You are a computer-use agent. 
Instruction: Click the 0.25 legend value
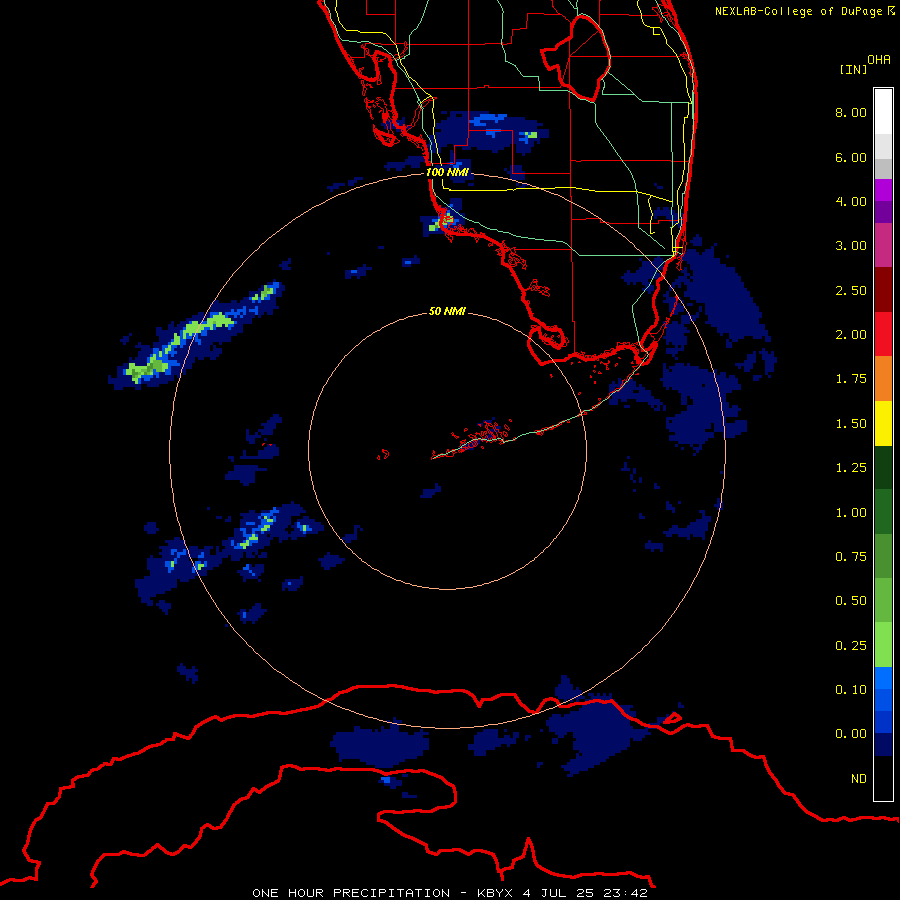[x=851, y=646]
